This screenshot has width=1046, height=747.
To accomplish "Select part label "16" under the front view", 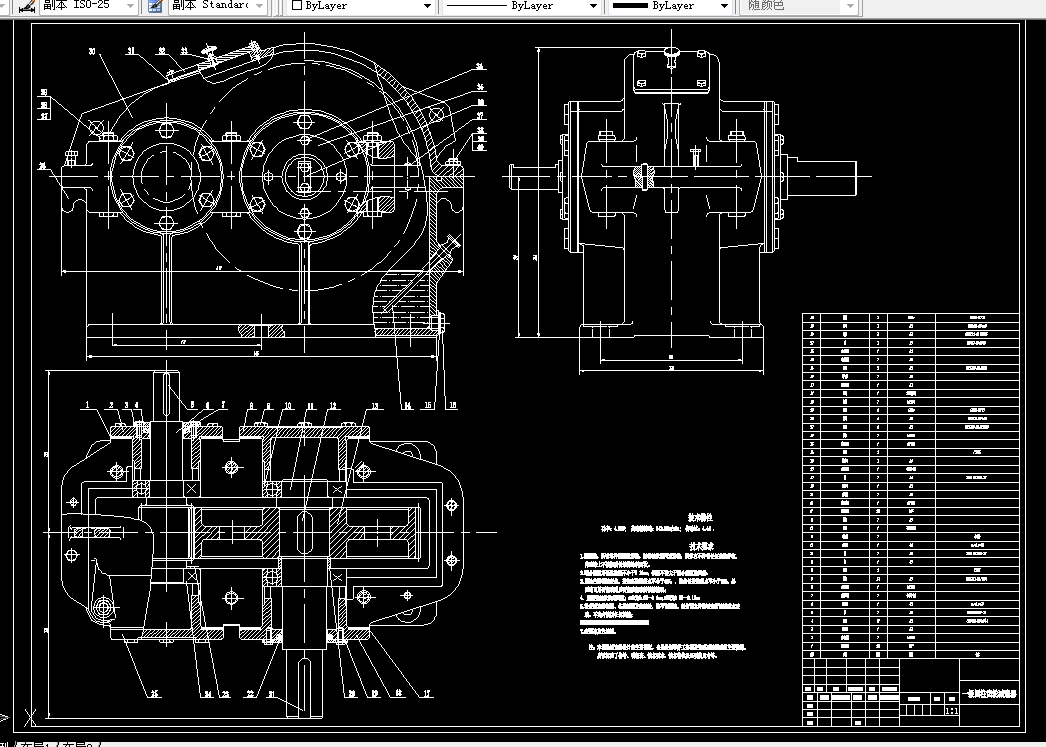I will 452,405.
